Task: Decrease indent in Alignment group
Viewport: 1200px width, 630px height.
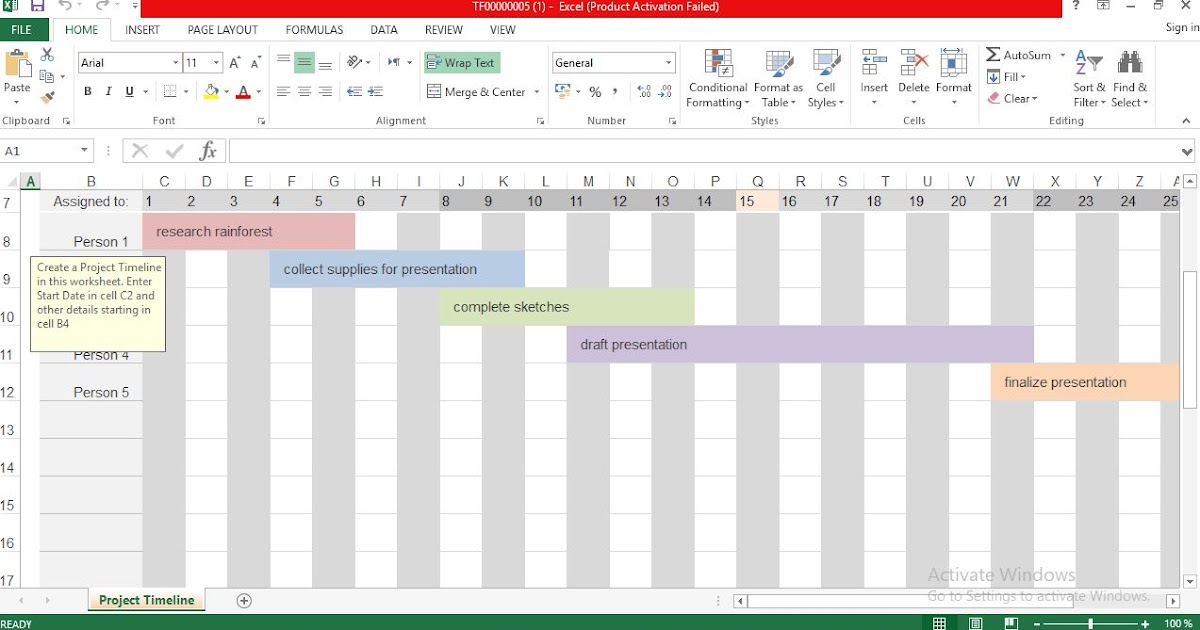Action: [354, 92]
